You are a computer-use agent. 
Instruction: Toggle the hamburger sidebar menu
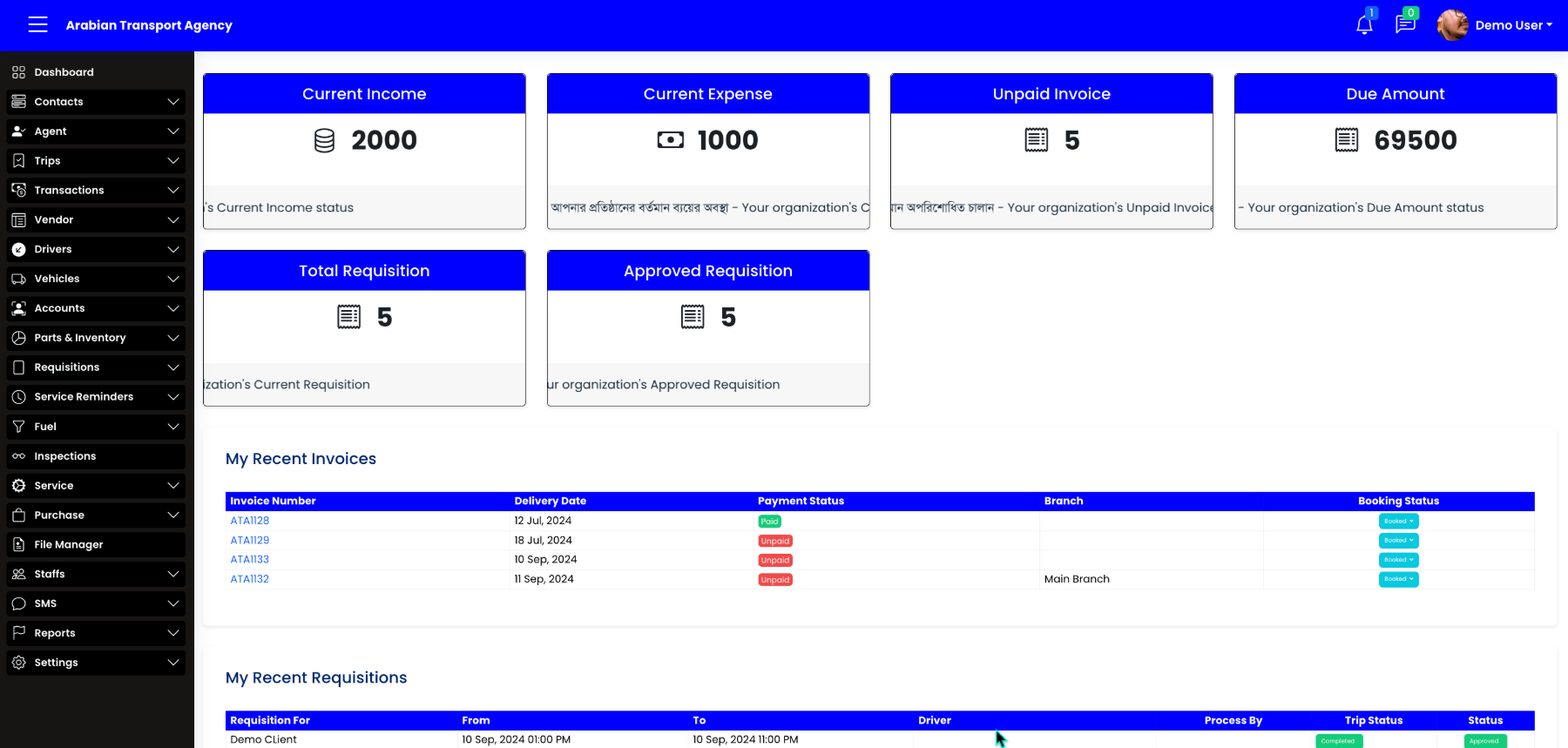click(37, 25)
